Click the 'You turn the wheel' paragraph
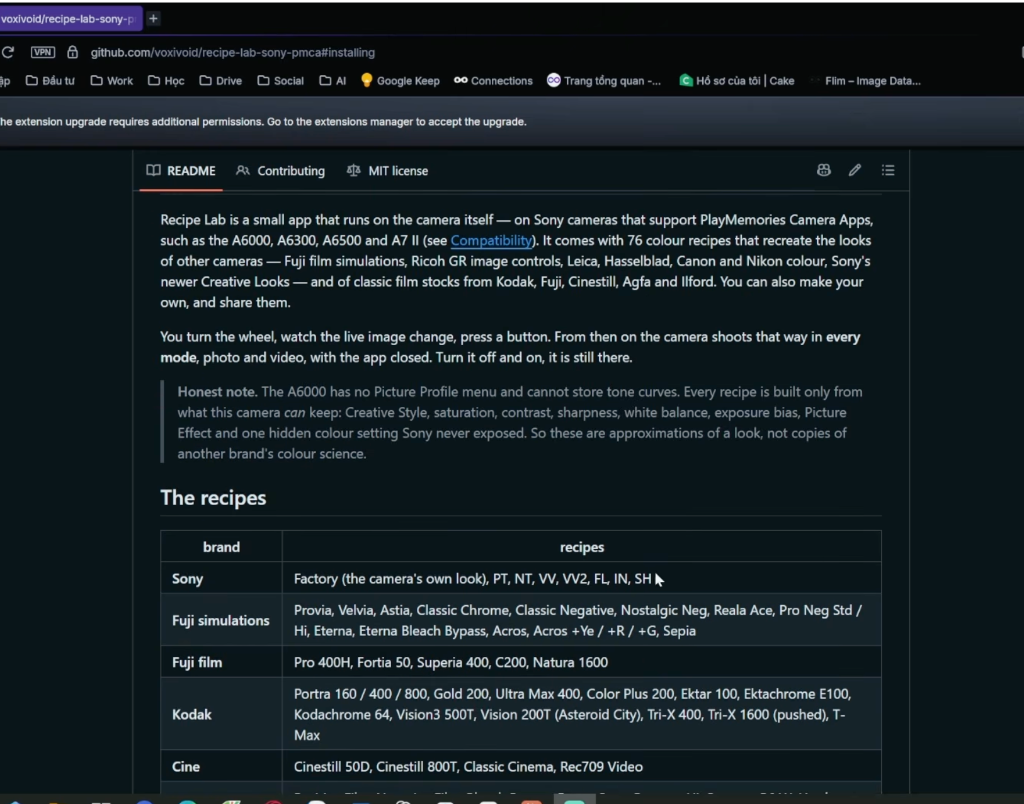 pos(510,347)
